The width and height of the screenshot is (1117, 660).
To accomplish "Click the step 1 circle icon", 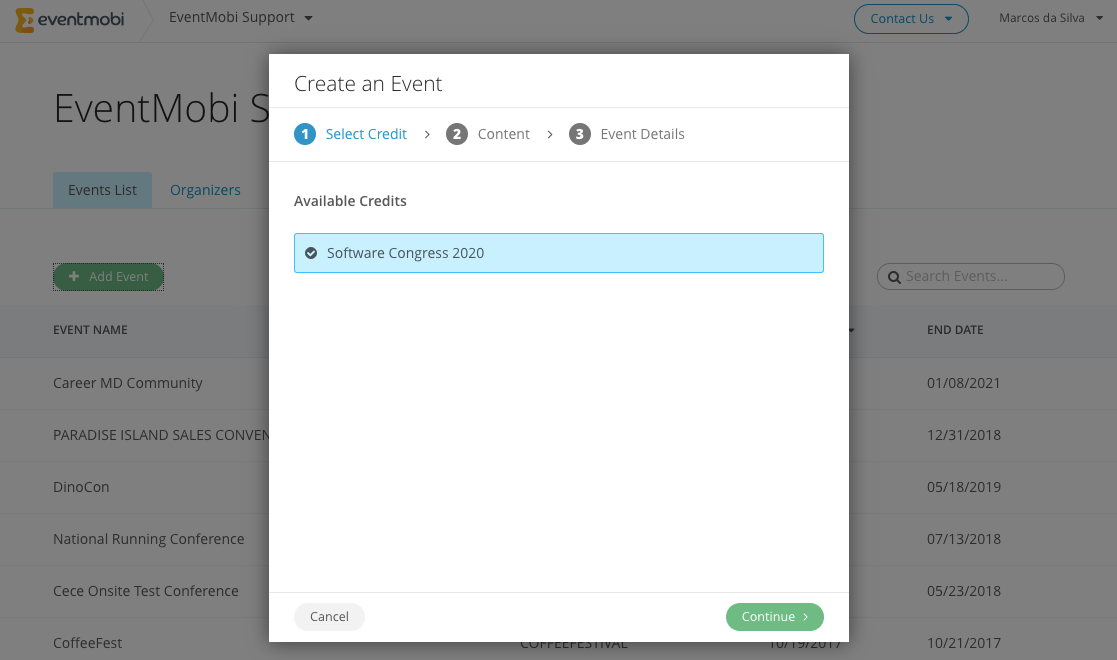I will pos(305,134).
